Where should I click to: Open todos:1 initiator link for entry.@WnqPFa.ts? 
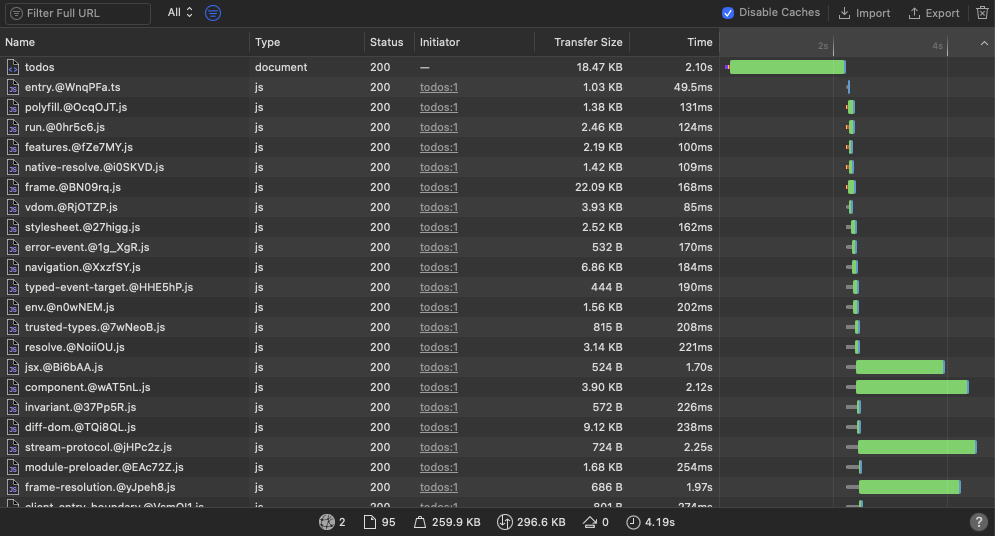438,88
